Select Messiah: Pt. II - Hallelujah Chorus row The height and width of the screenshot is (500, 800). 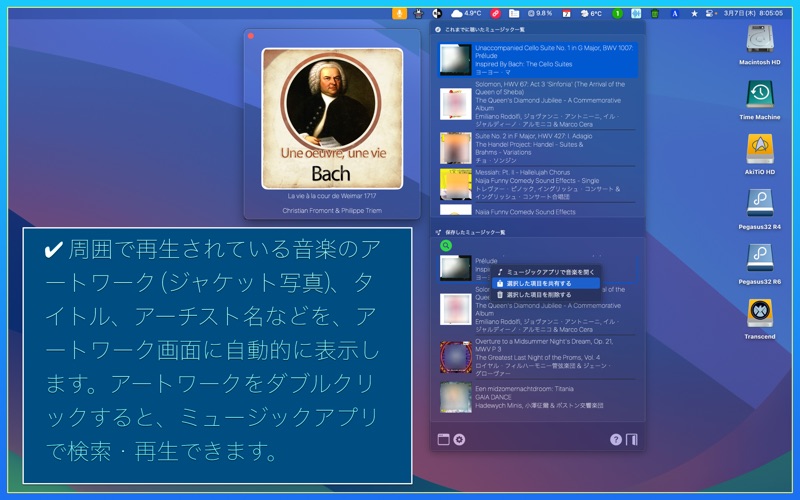pos(538,184)
